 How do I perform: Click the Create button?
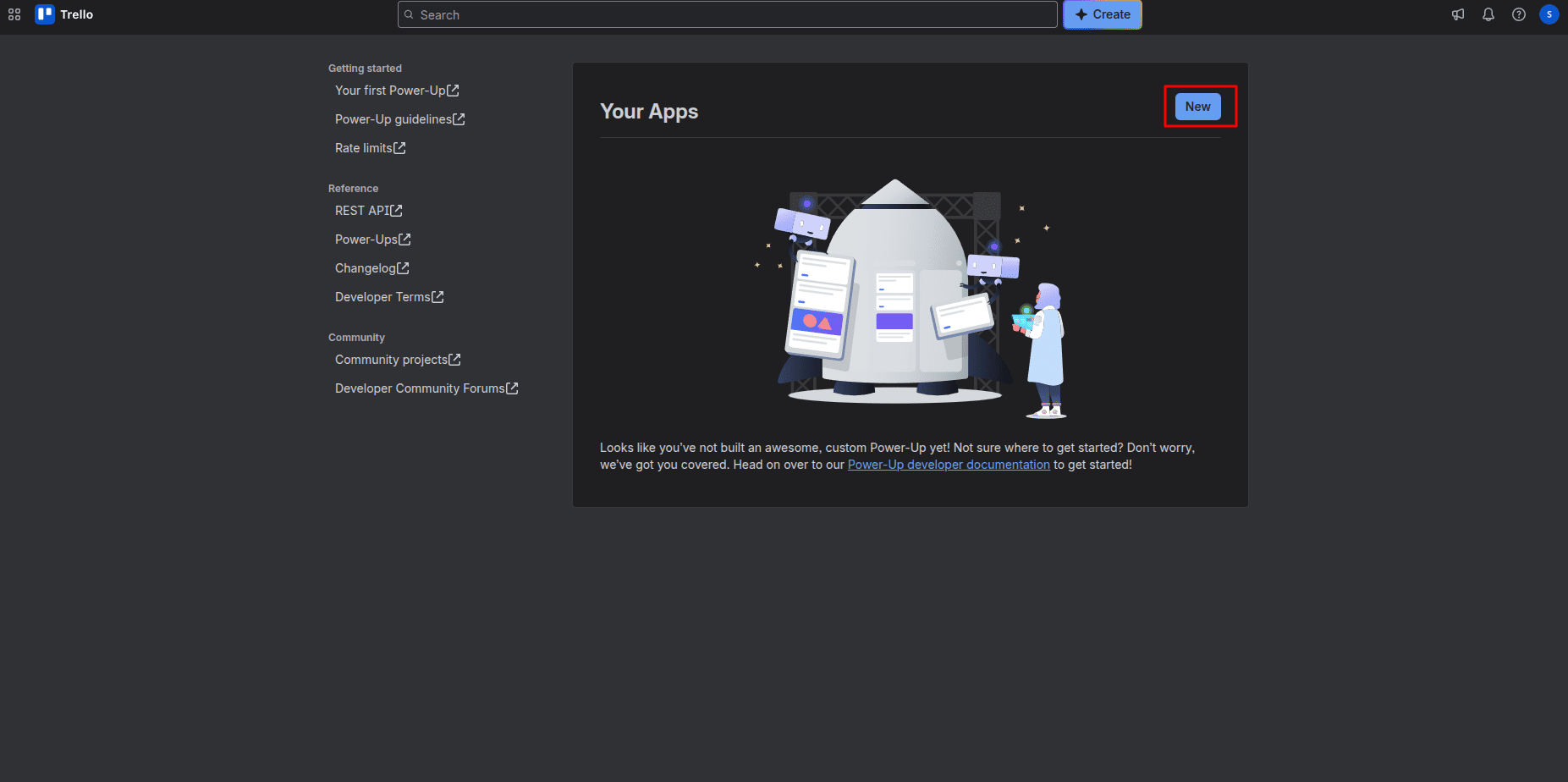point(1103,14)
